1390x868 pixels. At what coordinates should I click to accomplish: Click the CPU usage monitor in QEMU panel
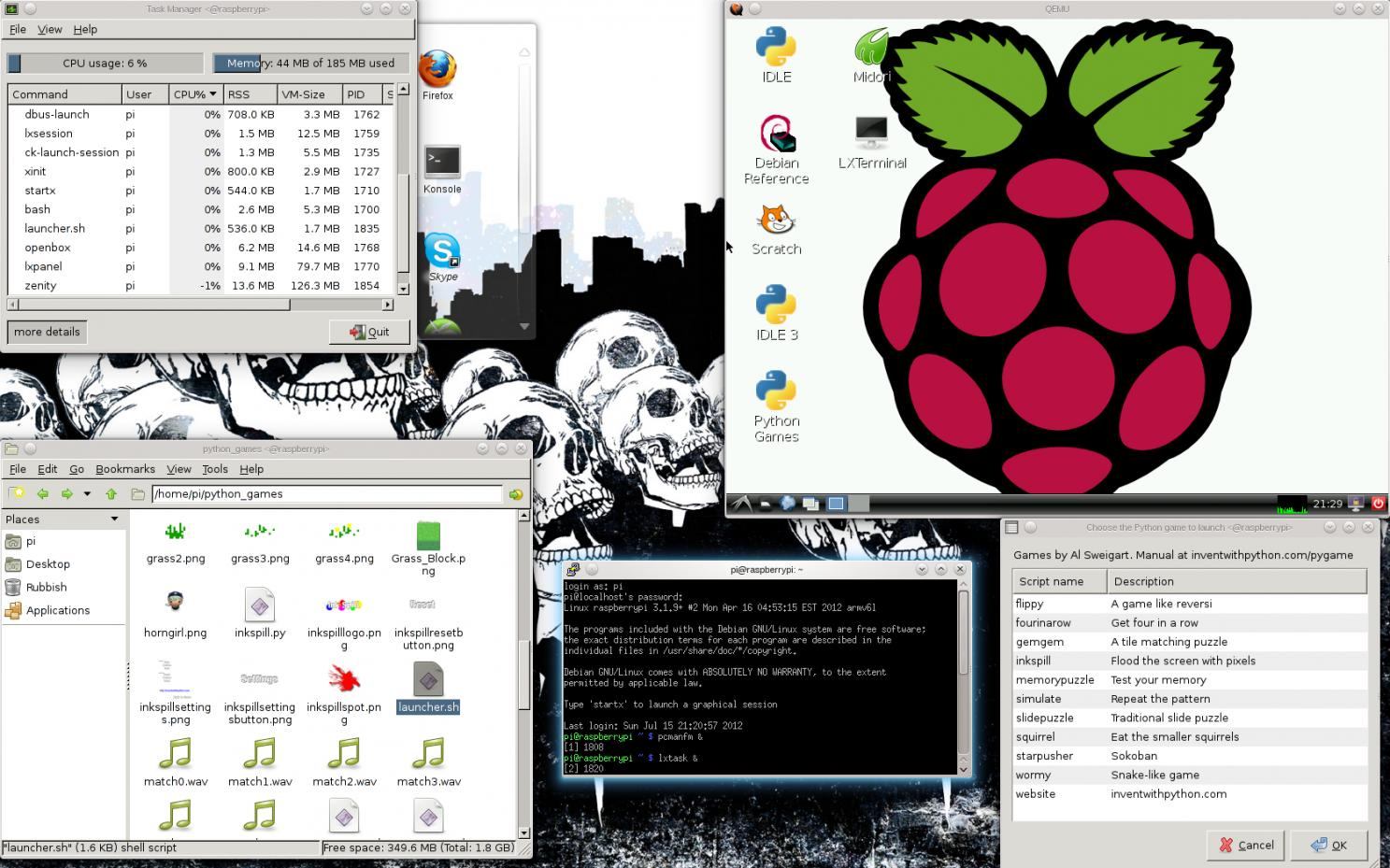[1293, 505]
